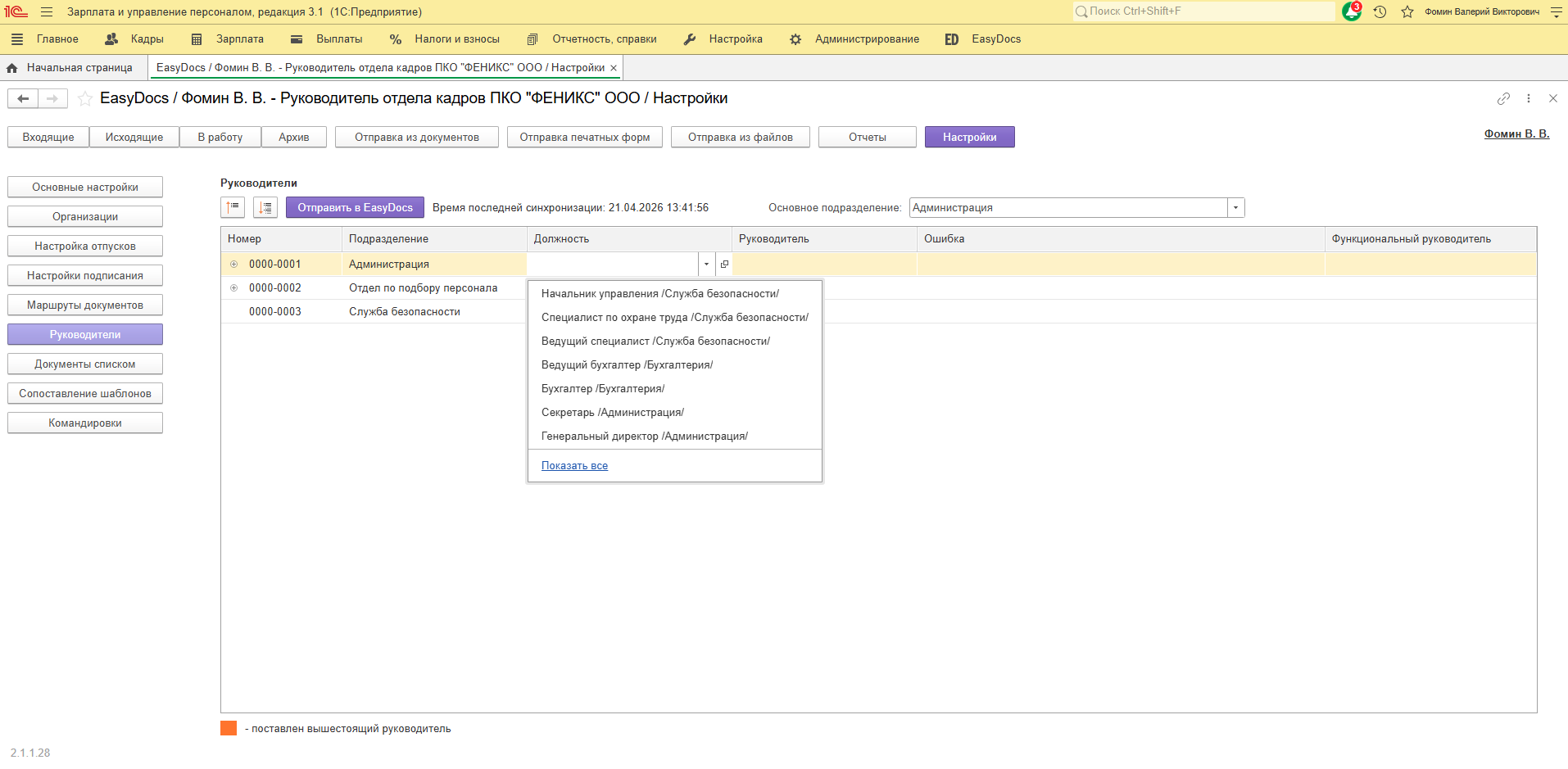Select the Служба безопасности table row cell
The image size is (1568, 769).
click(434, 312)
